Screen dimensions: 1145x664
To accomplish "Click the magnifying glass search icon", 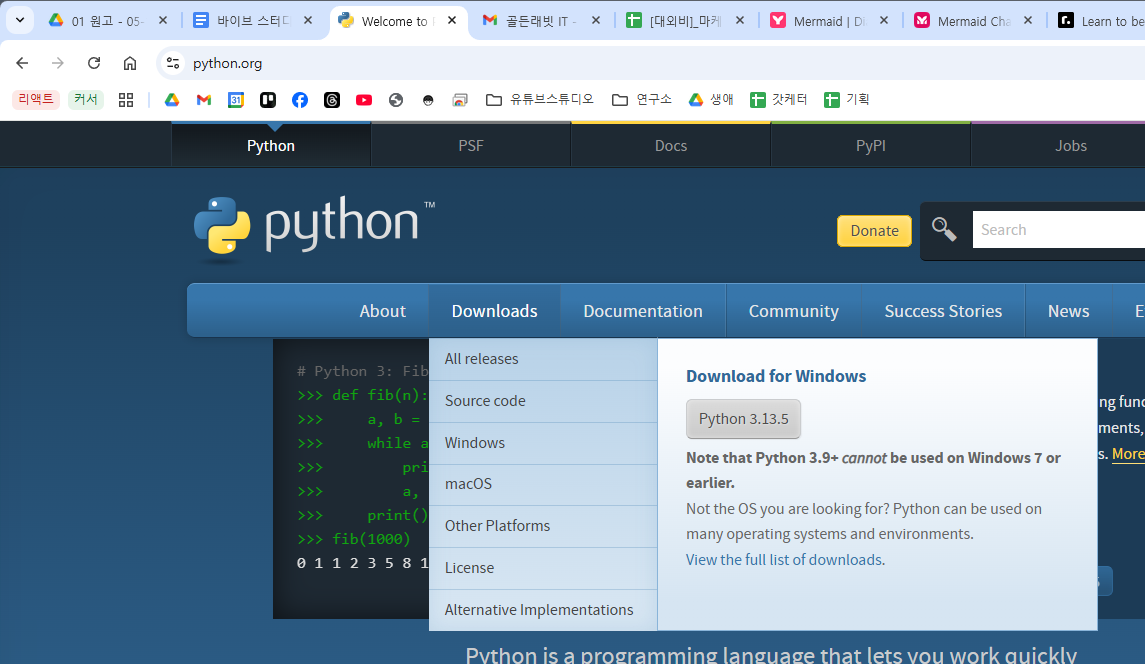I will click(943, 229).
